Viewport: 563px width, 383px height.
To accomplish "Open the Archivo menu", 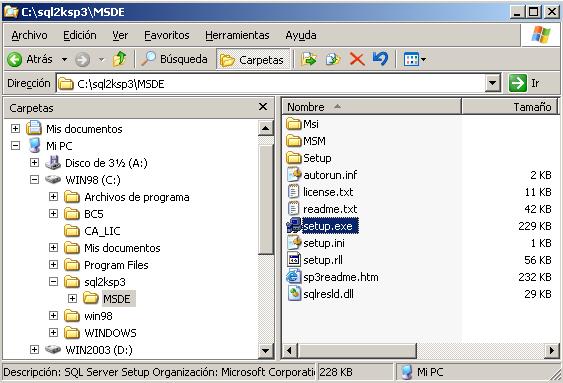I will click(29, 35).
